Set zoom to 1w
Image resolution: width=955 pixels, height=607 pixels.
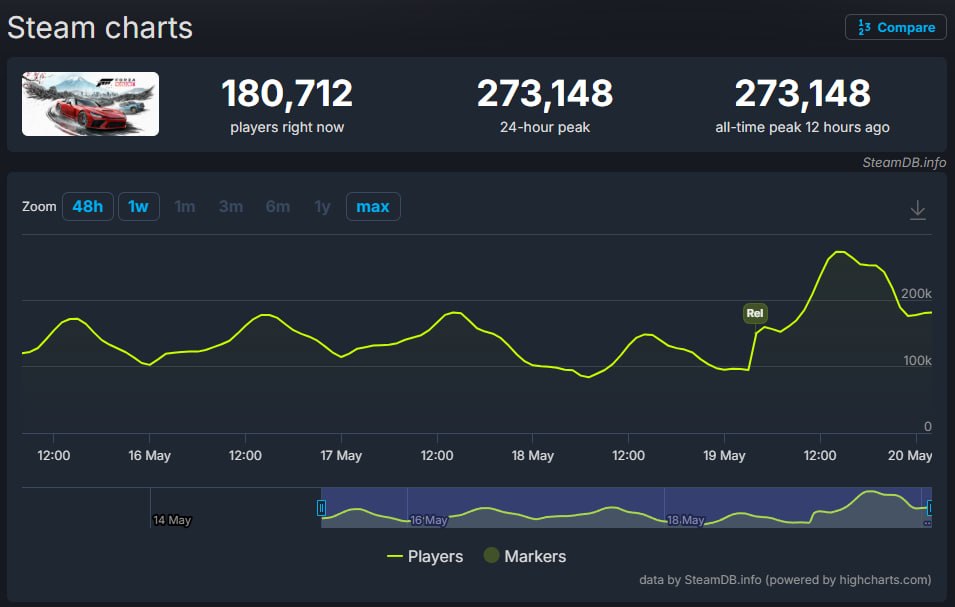tap(139, 206)
